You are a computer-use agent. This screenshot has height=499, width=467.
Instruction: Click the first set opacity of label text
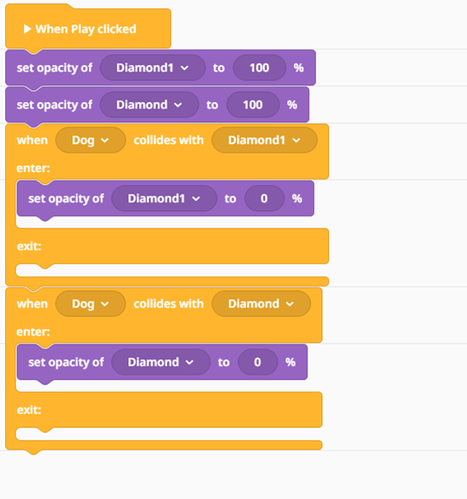point(54,68)
